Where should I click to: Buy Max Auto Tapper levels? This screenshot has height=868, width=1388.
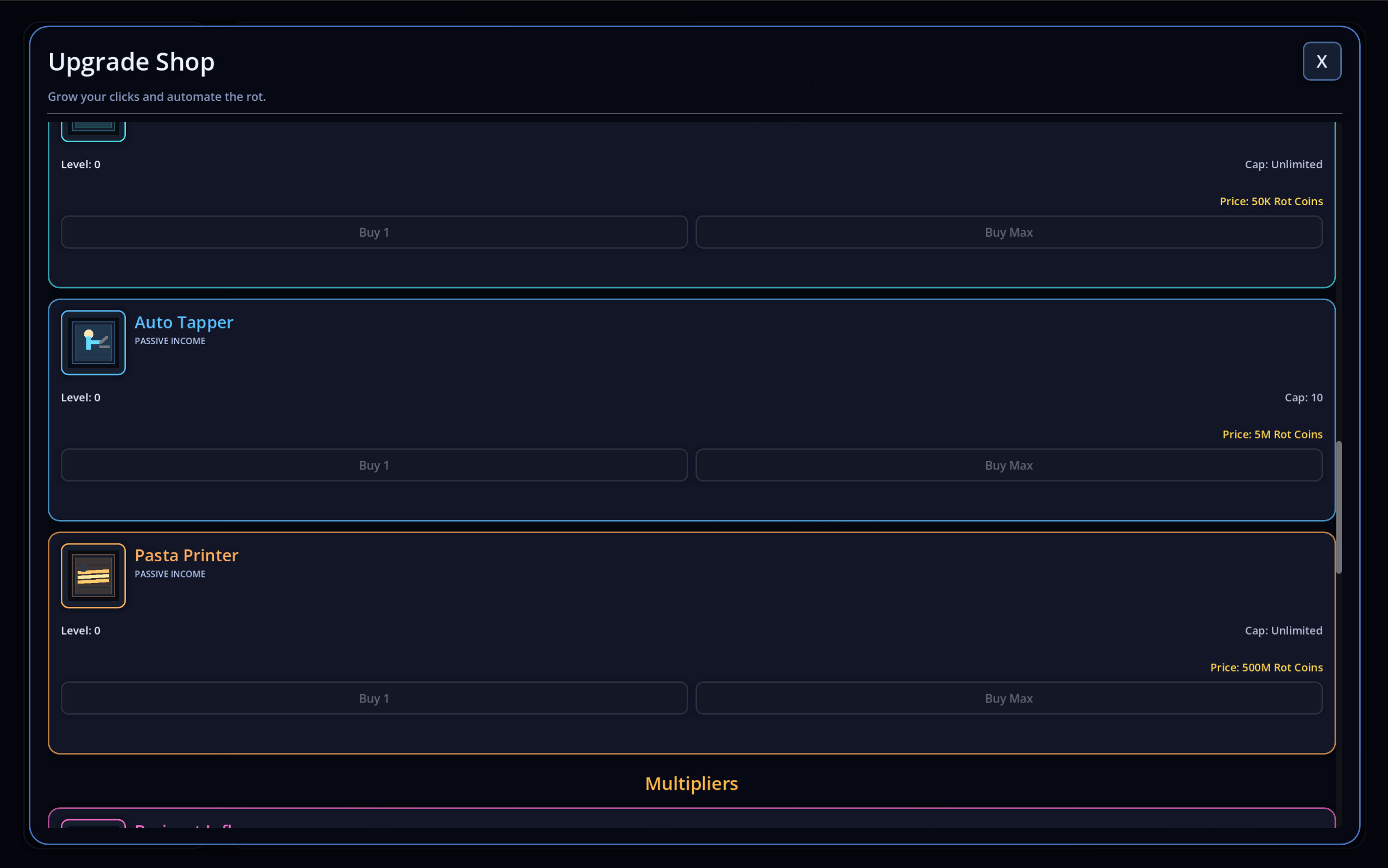click(1009, 465)
